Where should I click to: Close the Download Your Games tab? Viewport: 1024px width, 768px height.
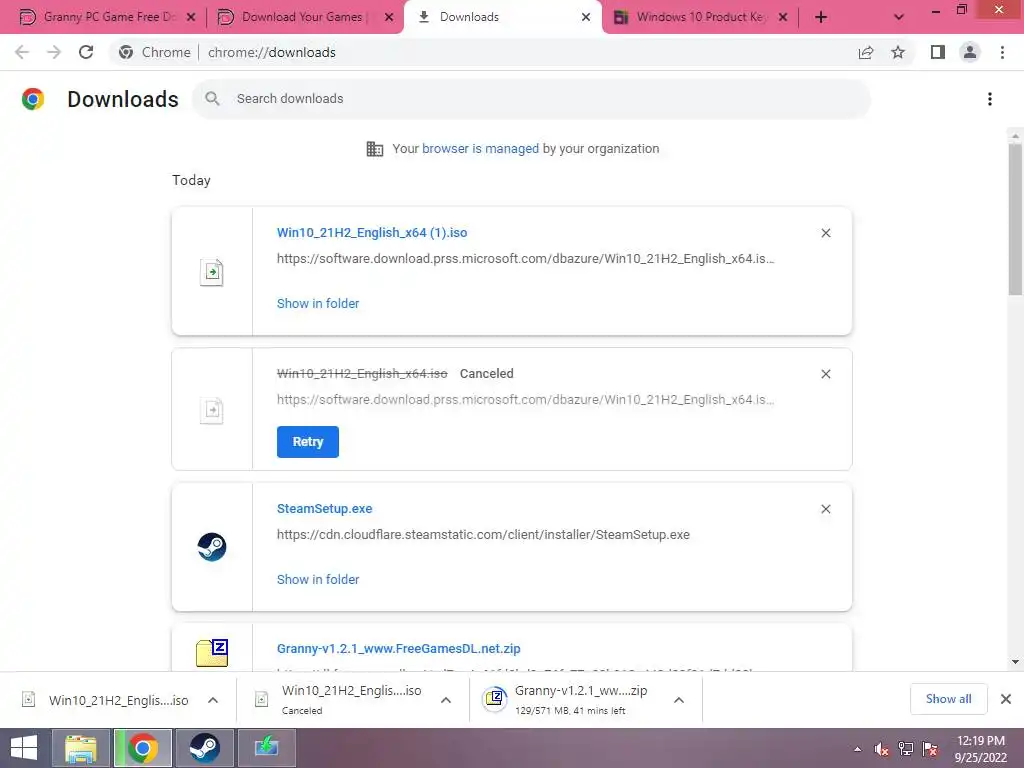(x=389, y=18)
